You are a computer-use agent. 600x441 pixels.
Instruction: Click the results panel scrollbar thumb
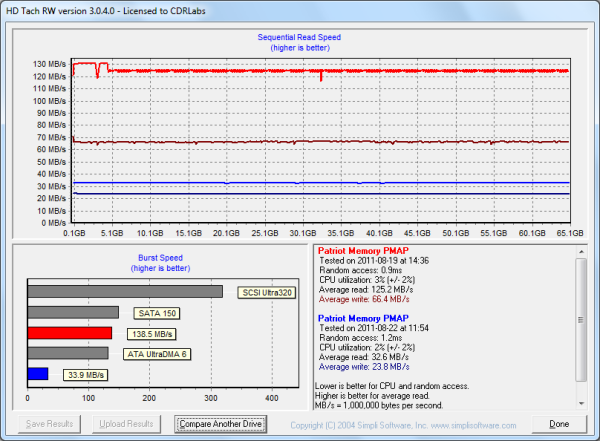(x=582, y=310)
